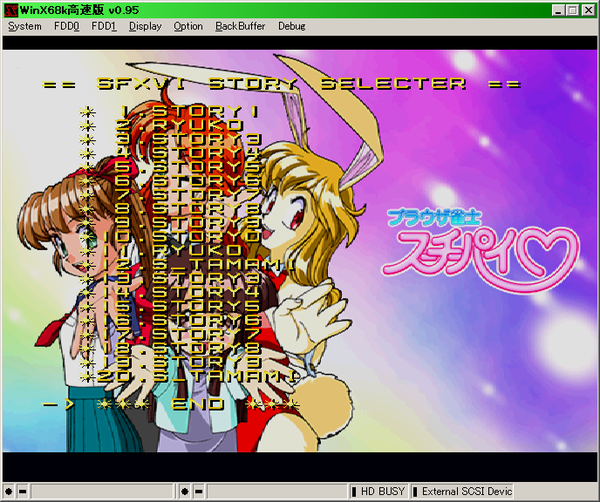The width and height of the screenshot is (600, 502).
Task: Select the top entry 1 STORY1
Action: pos(190,111)
